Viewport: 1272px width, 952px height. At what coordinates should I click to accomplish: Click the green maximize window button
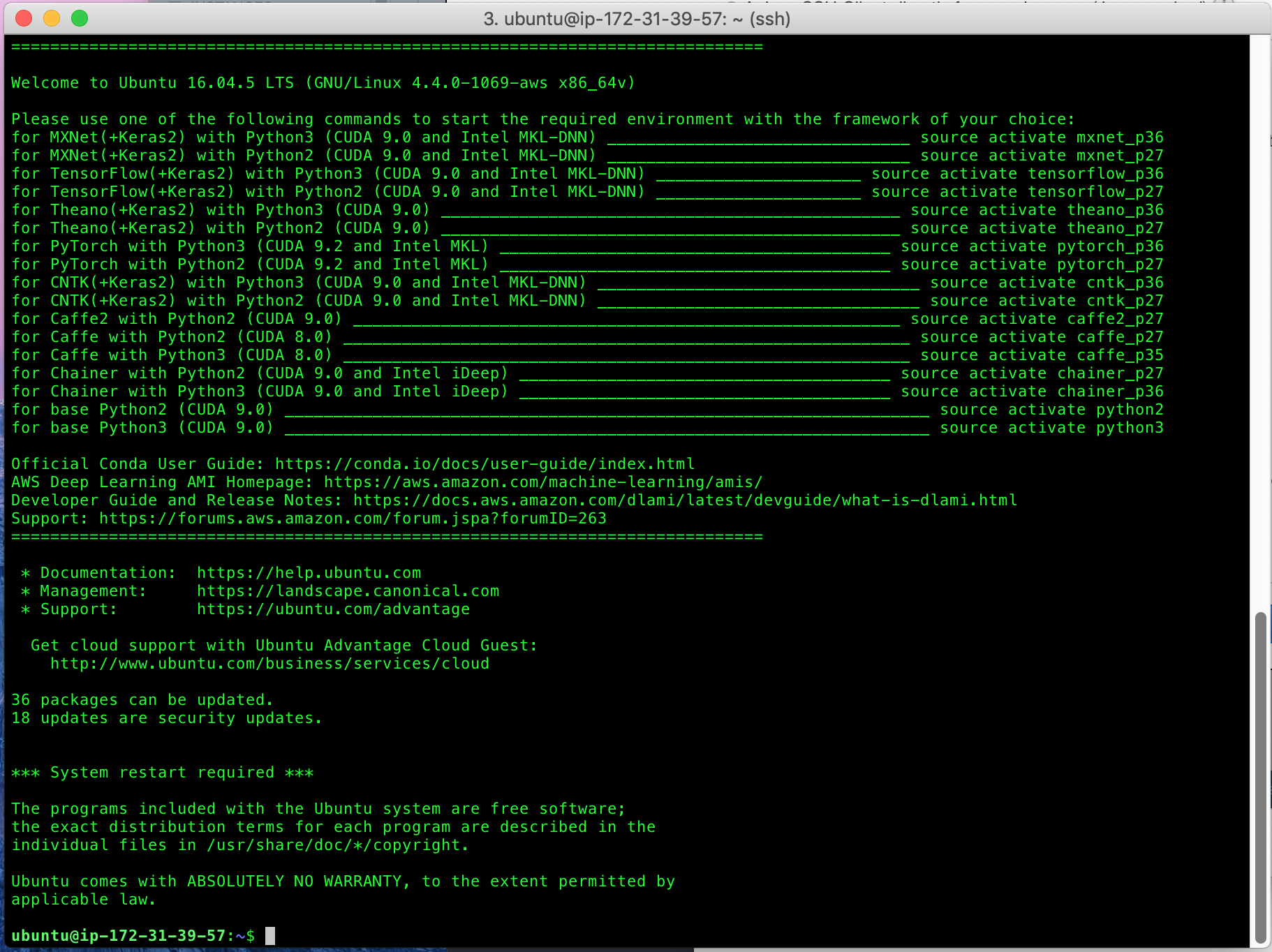[x=80, y=18]
